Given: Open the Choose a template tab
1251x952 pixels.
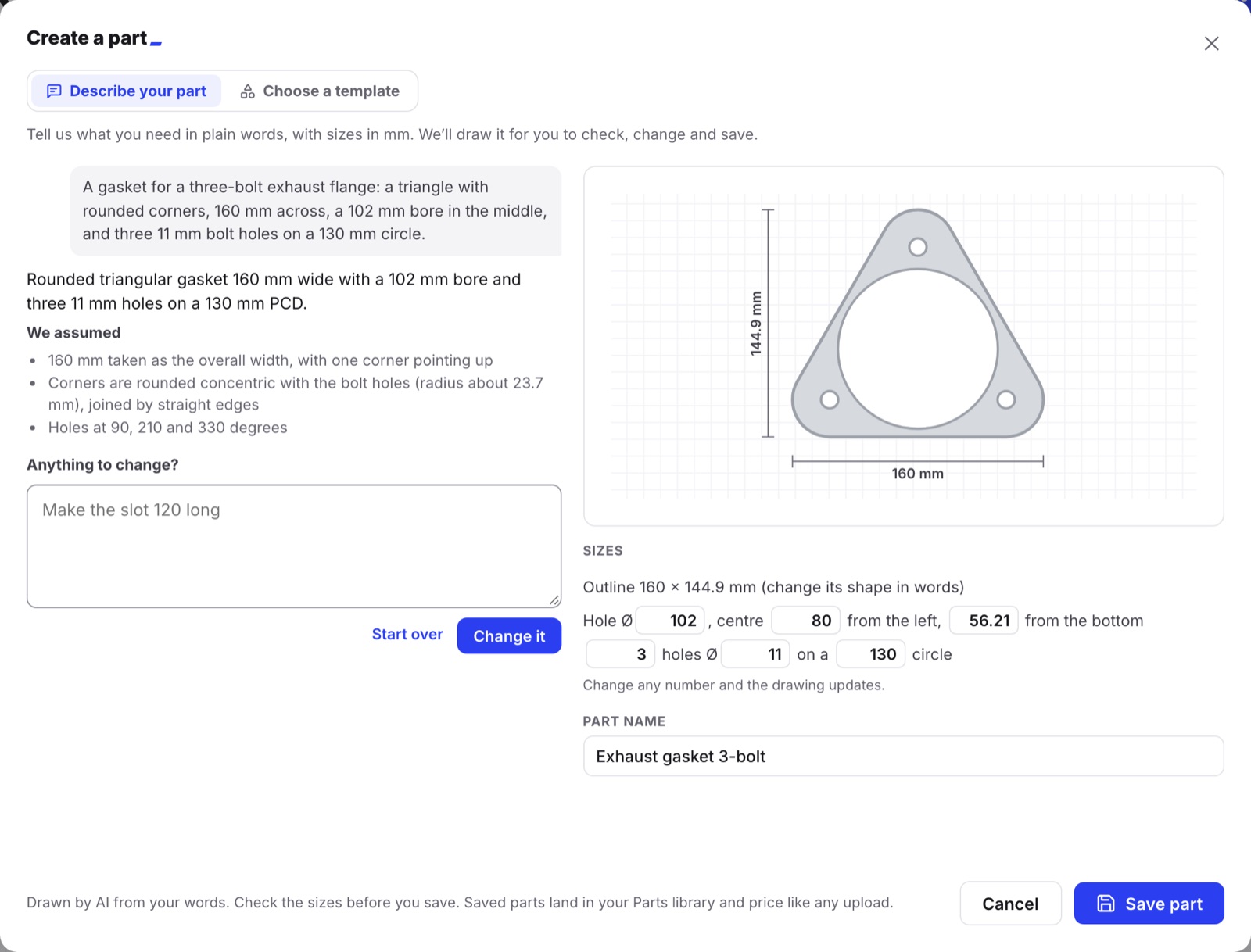Looking at the screenshot, I should click(x=320, y=91).
